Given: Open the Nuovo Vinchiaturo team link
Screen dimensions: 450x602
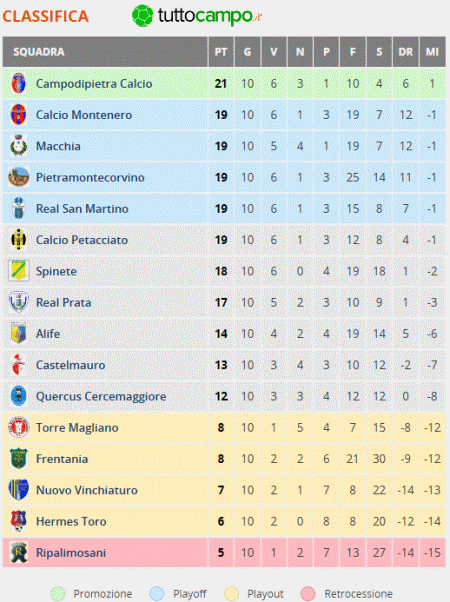Looking at the screenshot, I should pyautogui.click(x=87, y=490).
